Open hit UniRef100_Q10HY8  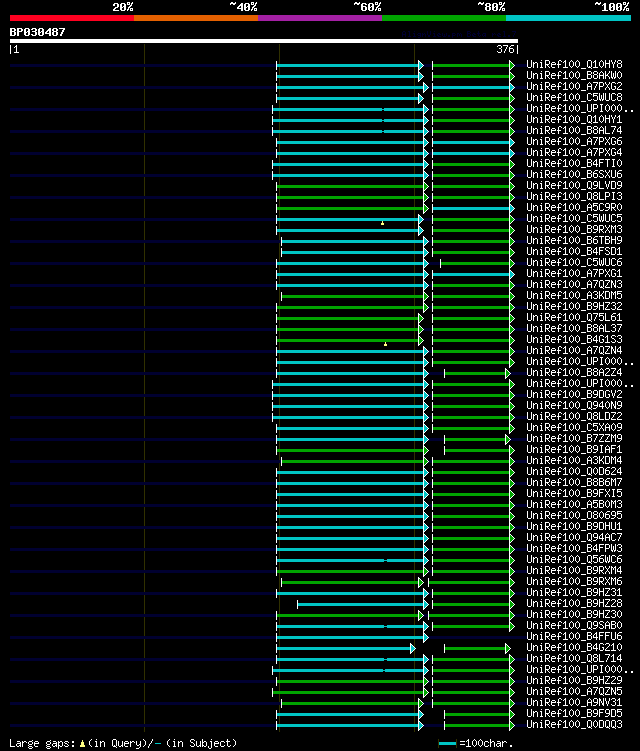(574, 64)
